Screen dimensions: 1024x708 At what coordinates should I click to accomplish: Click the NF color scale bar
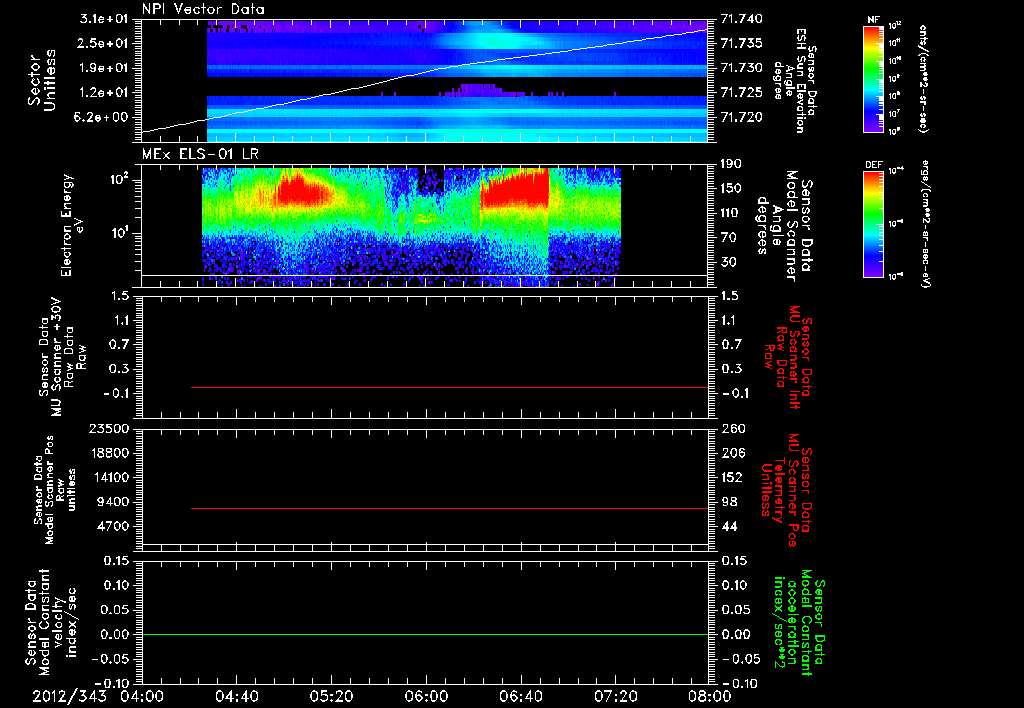(874, 79)
